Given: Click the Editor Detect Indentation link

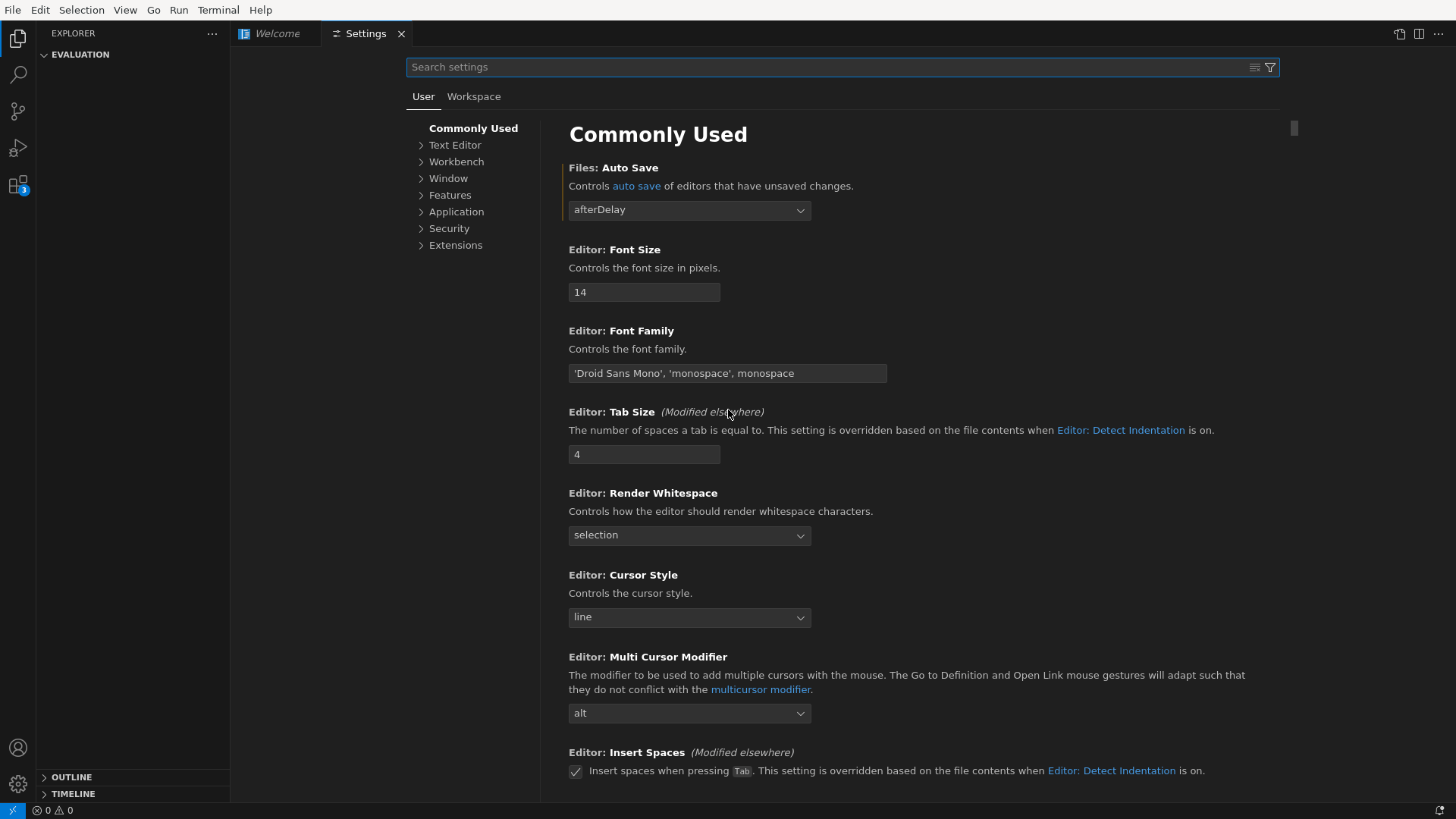Looking at the screenshot, I should 1121,430.
